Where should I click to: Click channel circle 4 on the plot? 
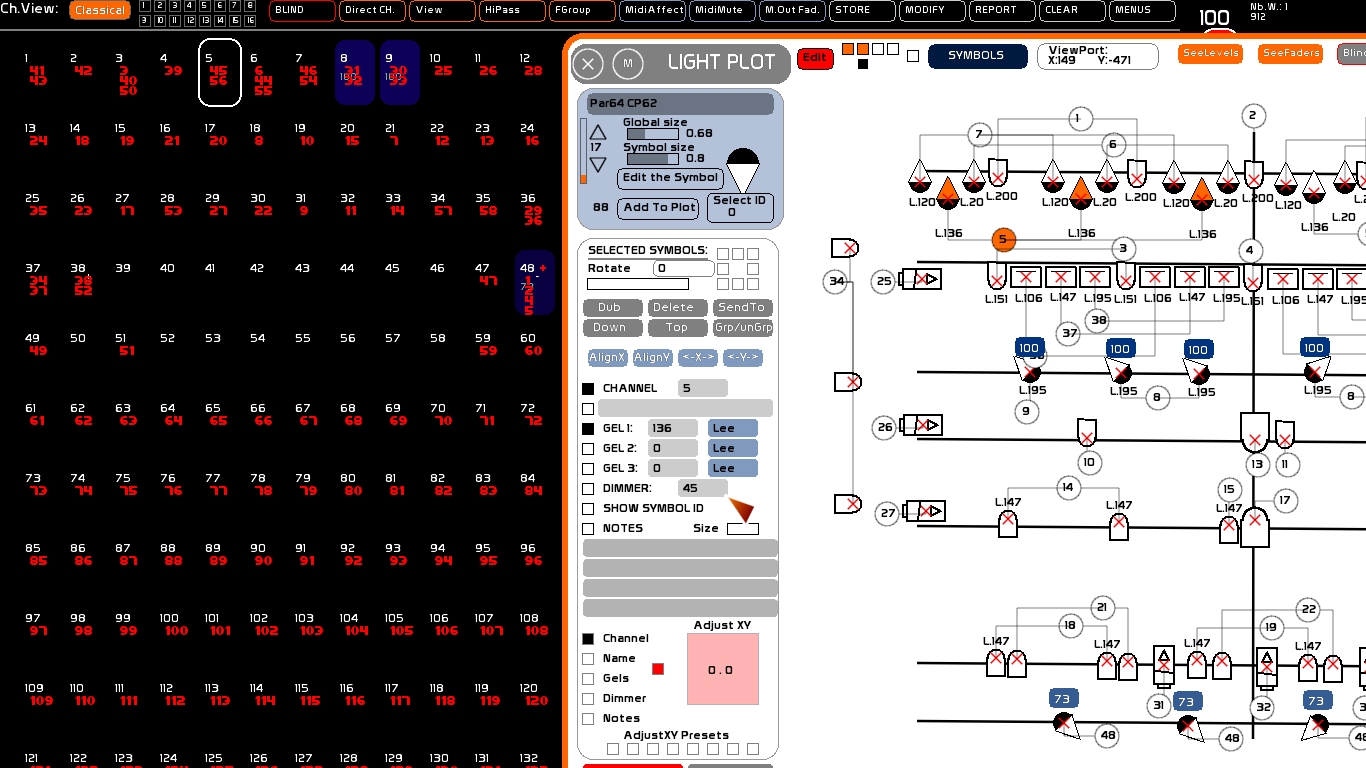pos(1249,250)
